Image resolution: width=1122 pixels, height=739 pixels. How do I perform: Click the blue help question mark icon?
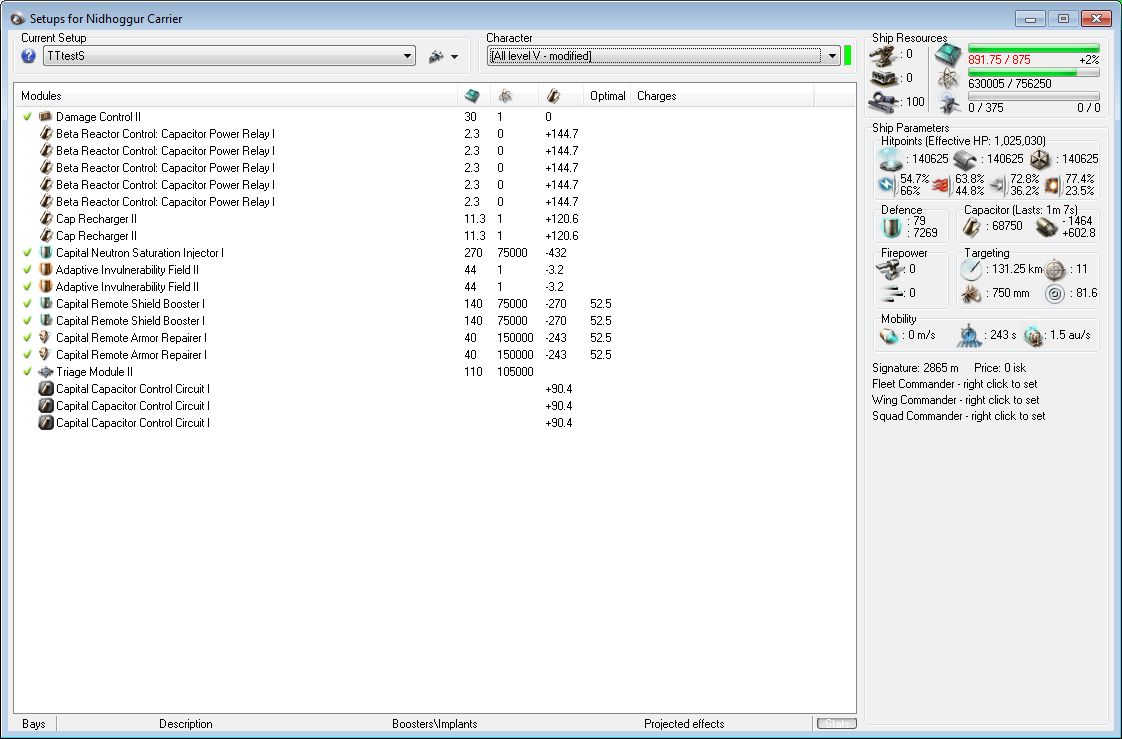tap(29, 56)
